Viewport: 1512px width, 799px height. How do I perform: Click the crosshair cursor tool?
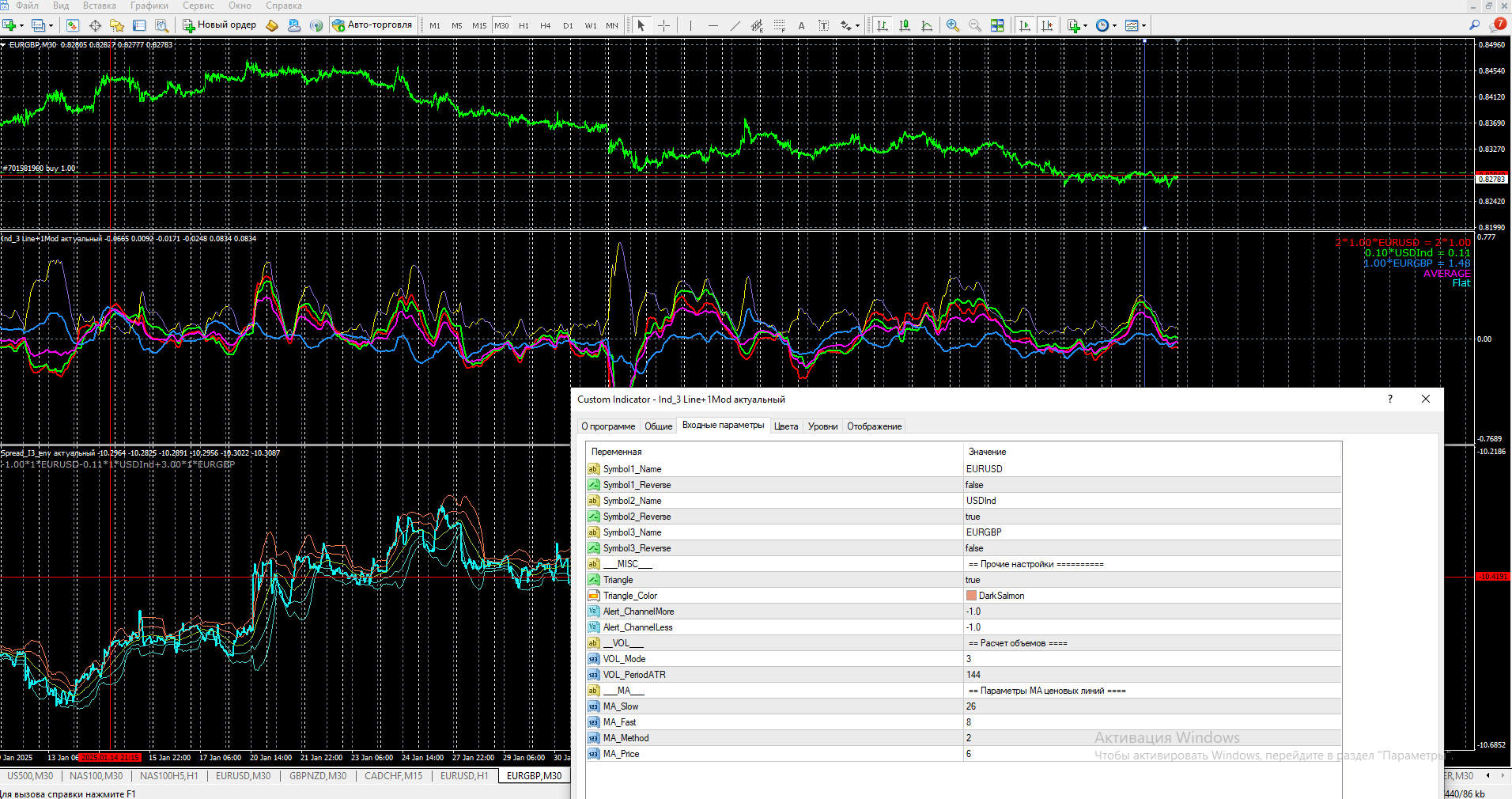664,25
